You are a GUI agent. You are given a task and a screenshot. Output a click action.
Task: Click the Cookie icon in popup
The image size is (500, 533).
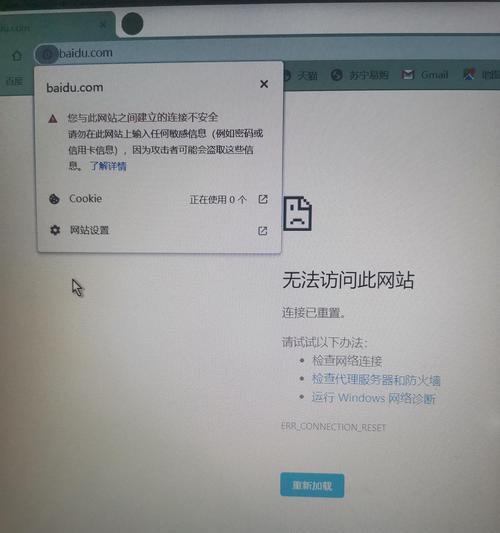click(54, 199)
